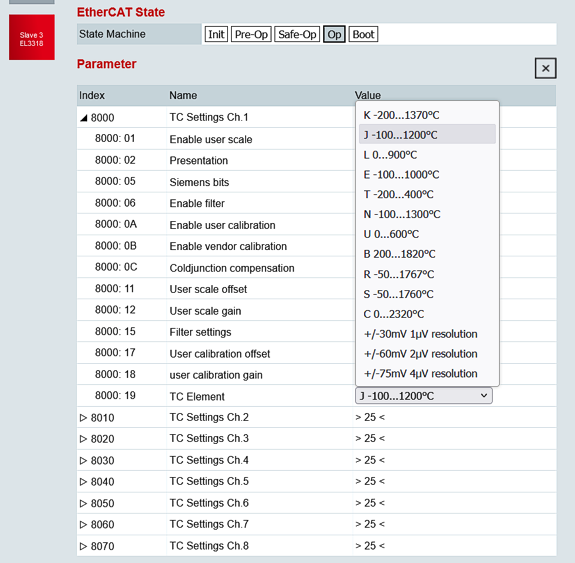Choose R -50...1767°C thermocouple option
The width and height of the screenshot is (575, 563).
click(427, 274)
